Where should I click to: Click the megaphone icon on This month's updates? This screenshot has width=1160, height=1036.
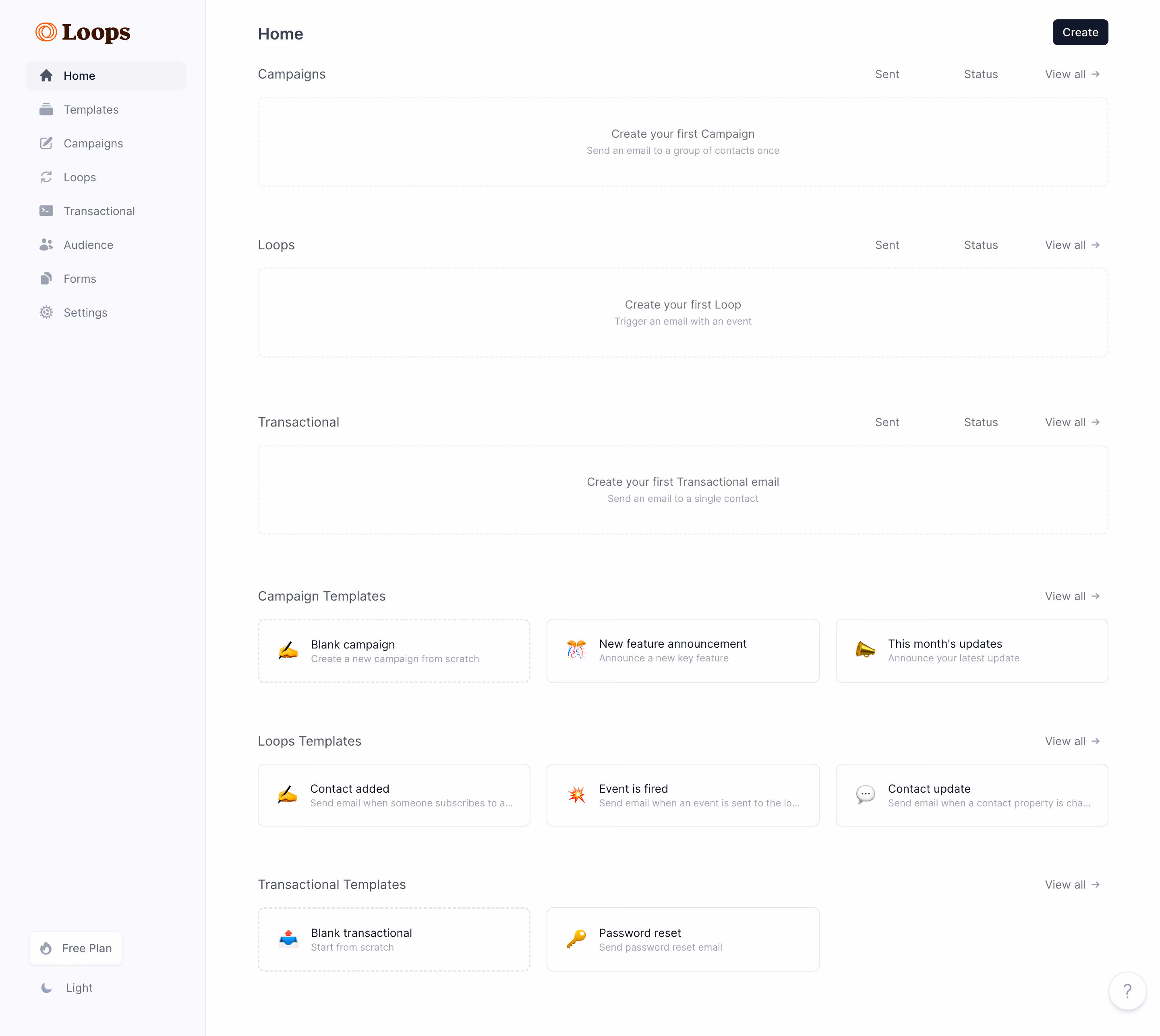click(x=865, y=649)
